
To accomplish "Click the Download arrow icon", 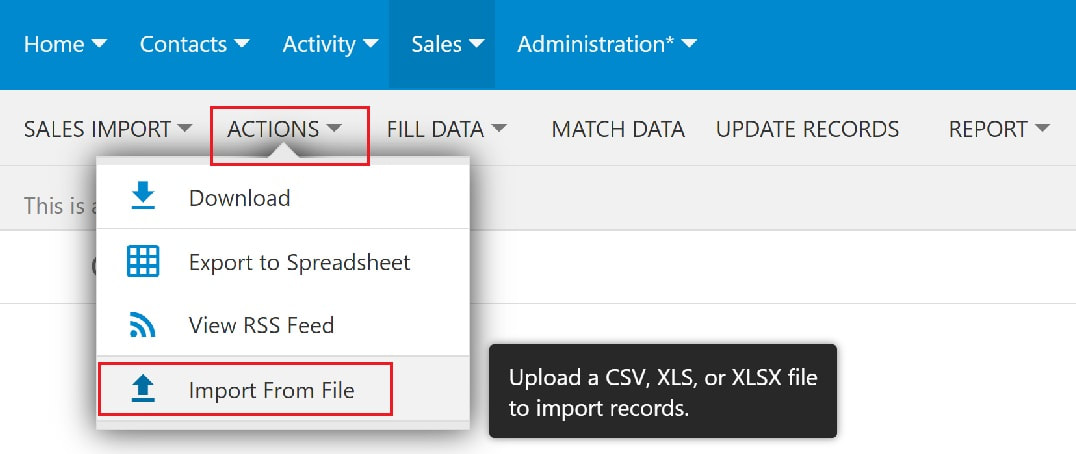I will click(x=143, y=197).
